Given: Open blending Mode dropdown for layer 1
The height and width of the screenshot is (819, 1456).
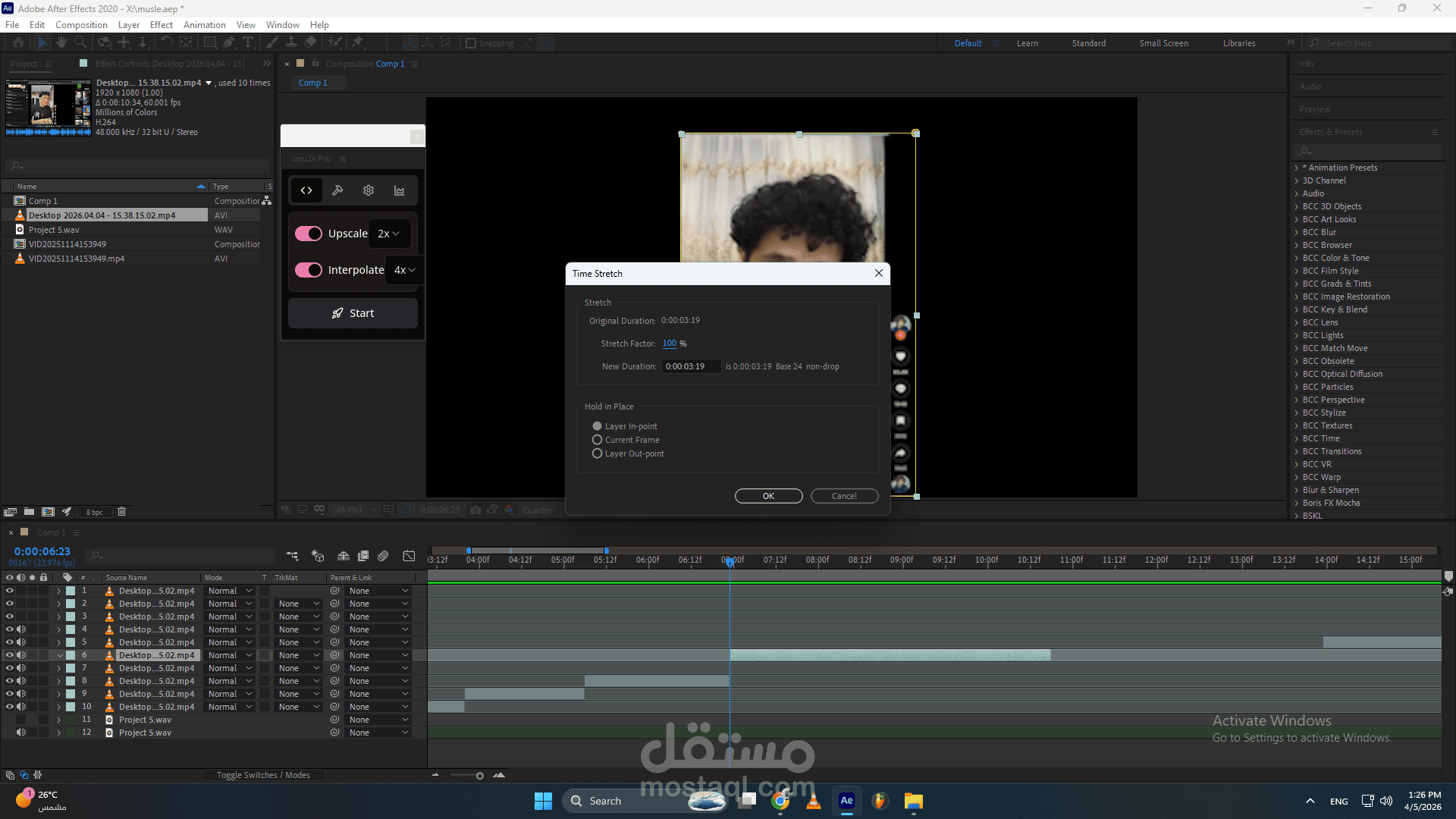Looking at the screenshot, I should point(230,591).
